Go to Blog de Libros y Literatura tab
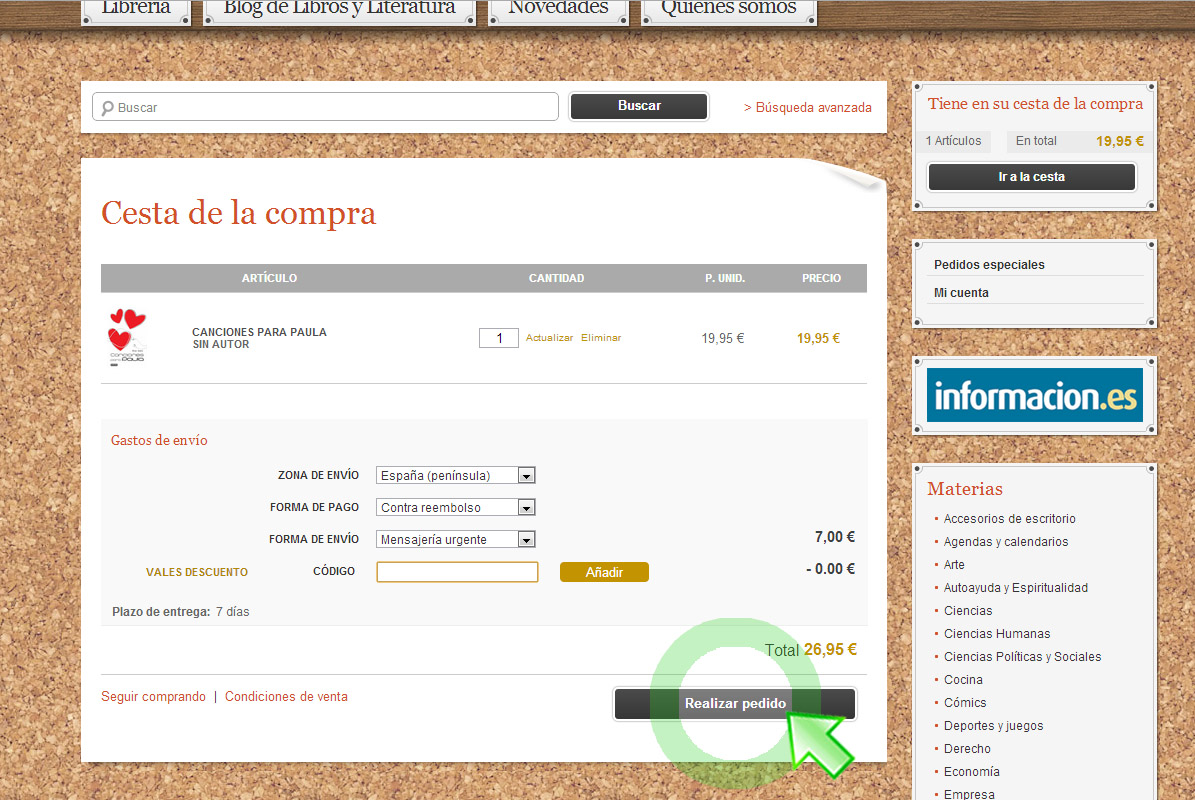Image resolution: width=1195 pixels, height=800 pixels. (339, 9)
